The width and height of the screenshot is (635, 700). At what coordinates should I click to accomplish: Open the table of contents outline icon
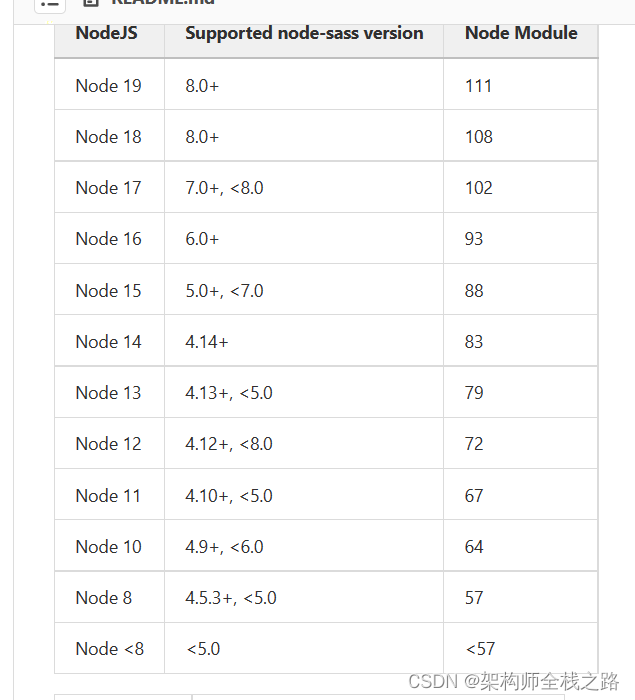coord(49,3)
